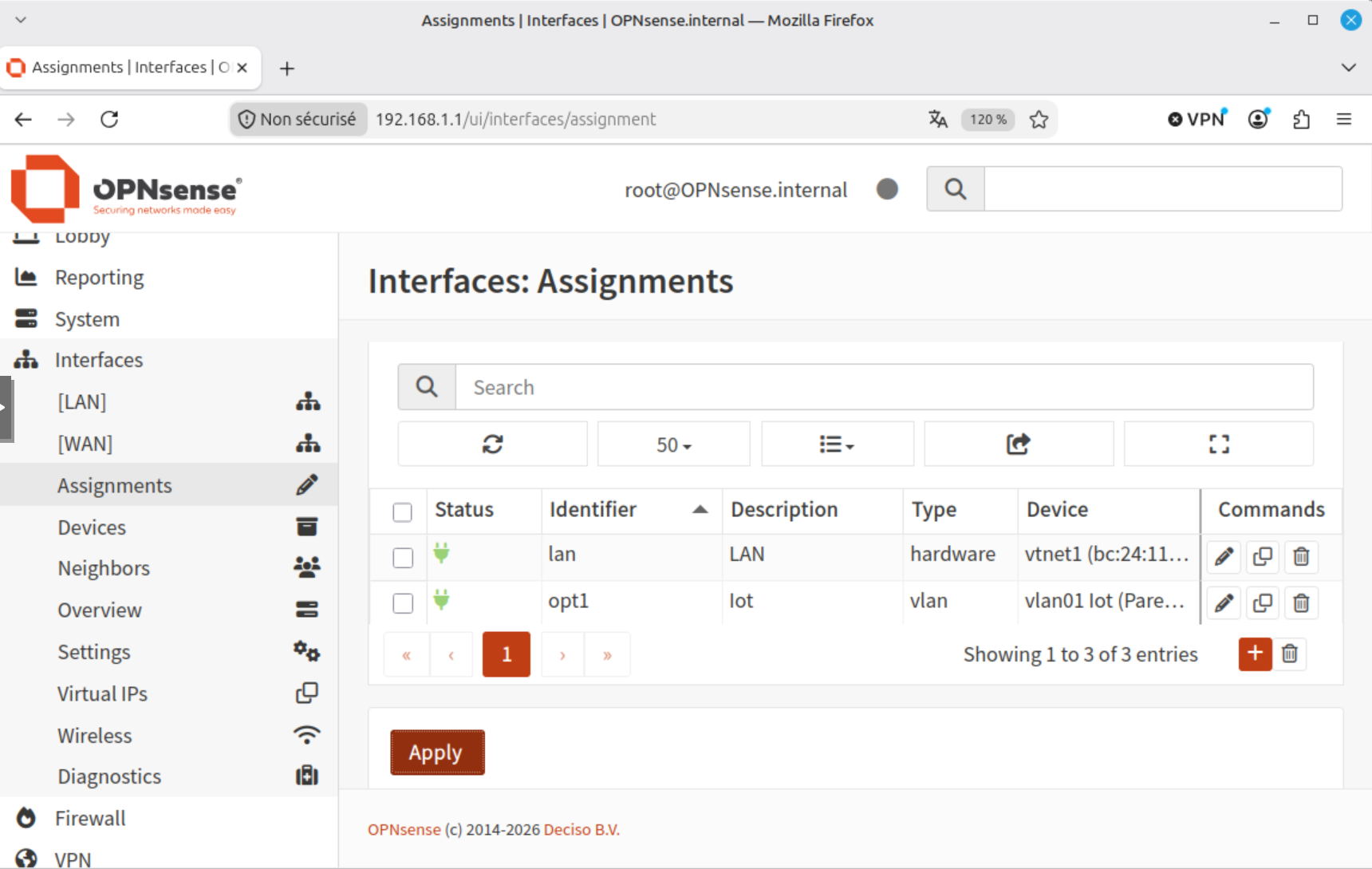Image resolution: width=1372 pixels, height=869 pixels.
Task: Open Firefox account profile icon
Action: (x=1259, y=119)
